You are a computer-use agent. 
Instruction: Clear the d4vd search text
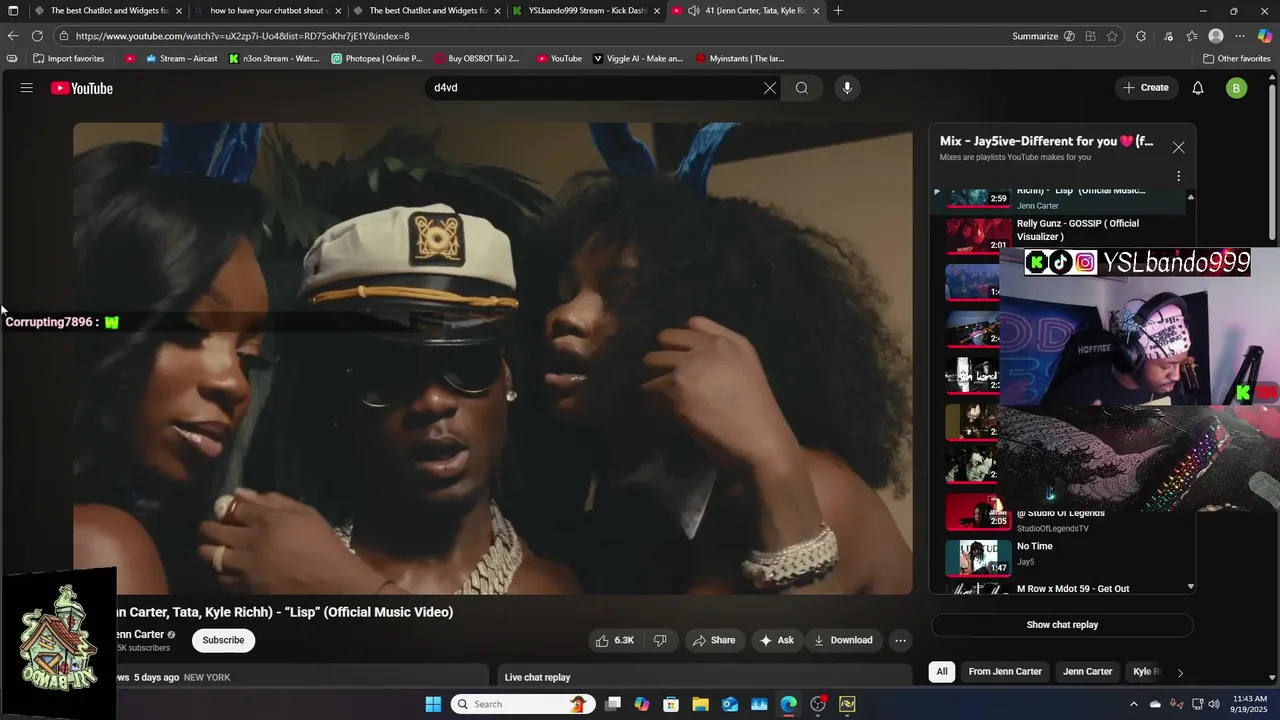click(770, 88)
